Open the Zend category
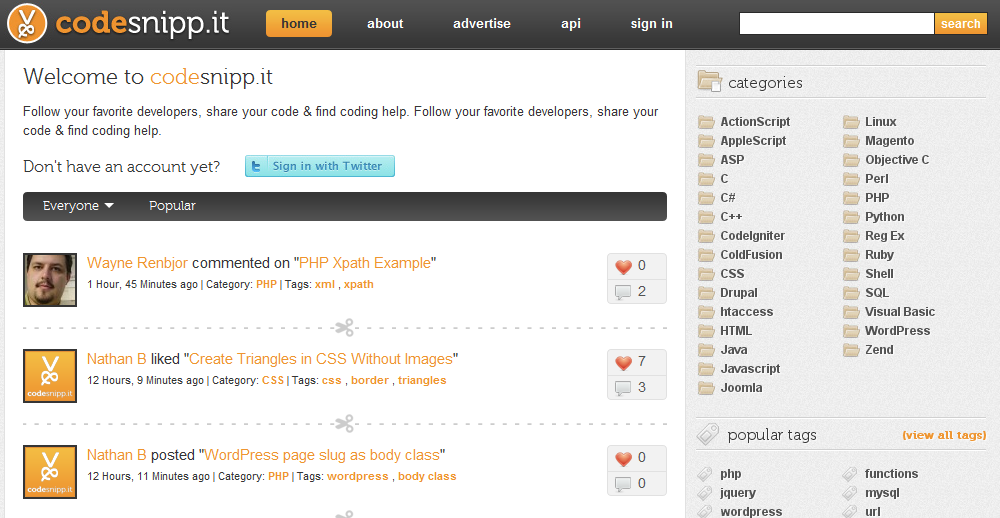The width and height of the screenshot is (1000, 518). pos(879,350)
